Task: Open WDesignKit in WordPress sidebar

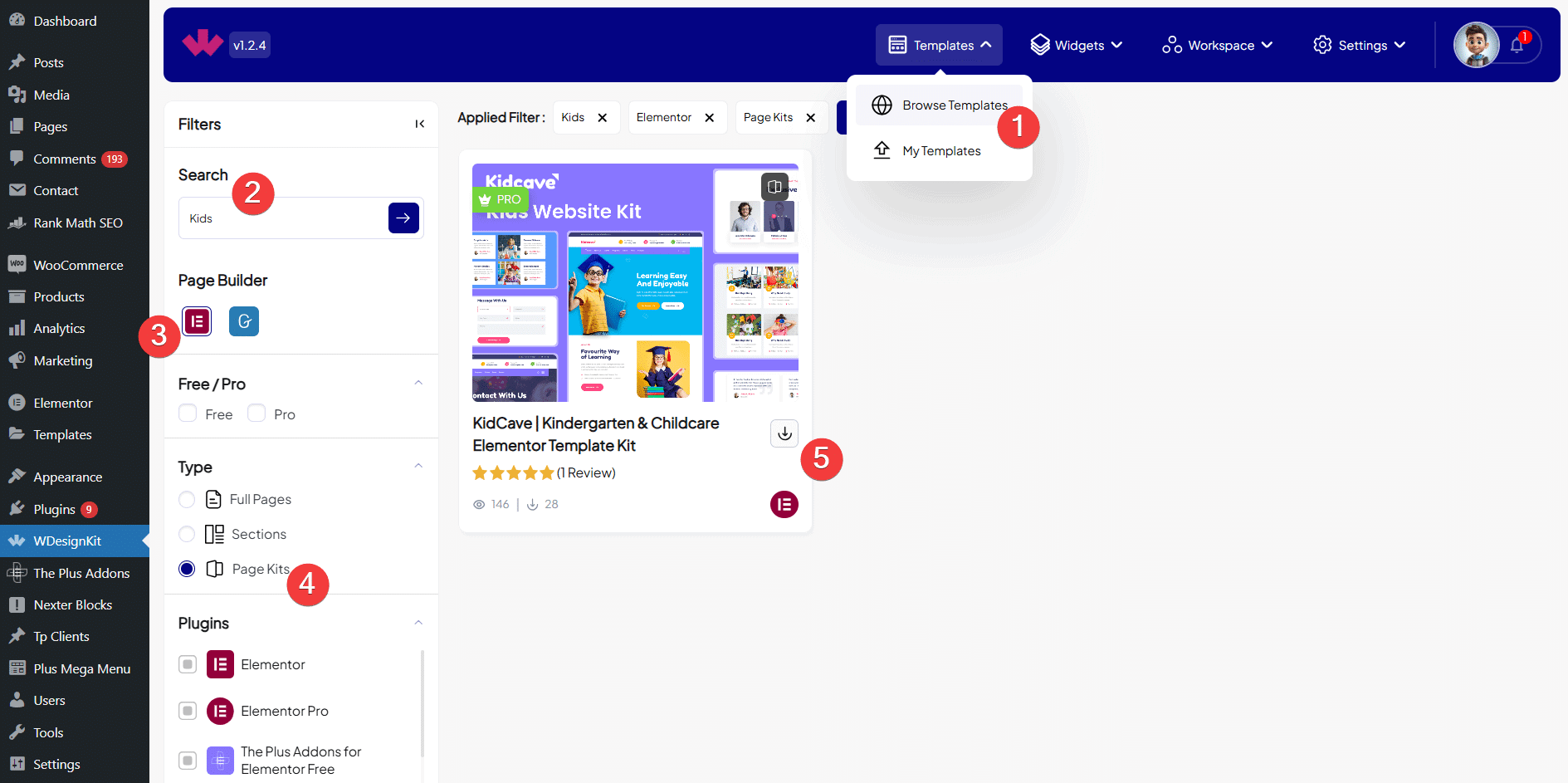Action: click(75, 541)
